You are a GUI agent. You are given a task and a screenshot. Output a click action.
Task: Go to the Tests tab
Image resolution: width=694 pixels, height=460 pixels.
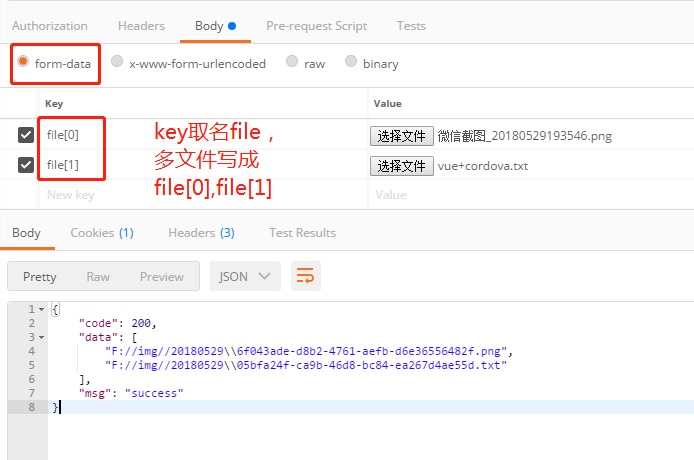[x=411, y=26]
